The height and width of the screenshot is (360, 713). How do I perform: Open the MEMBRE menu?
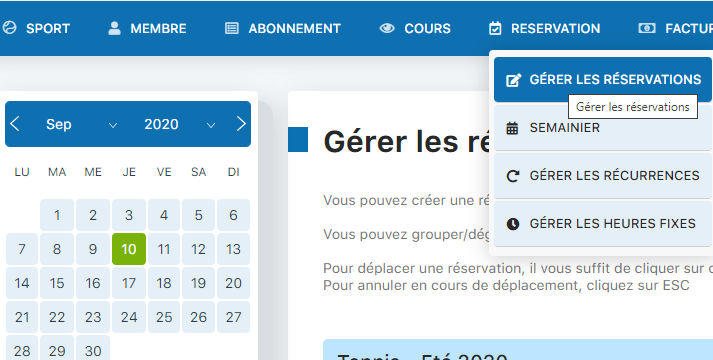pyautogui.click(x=147, y=28)
